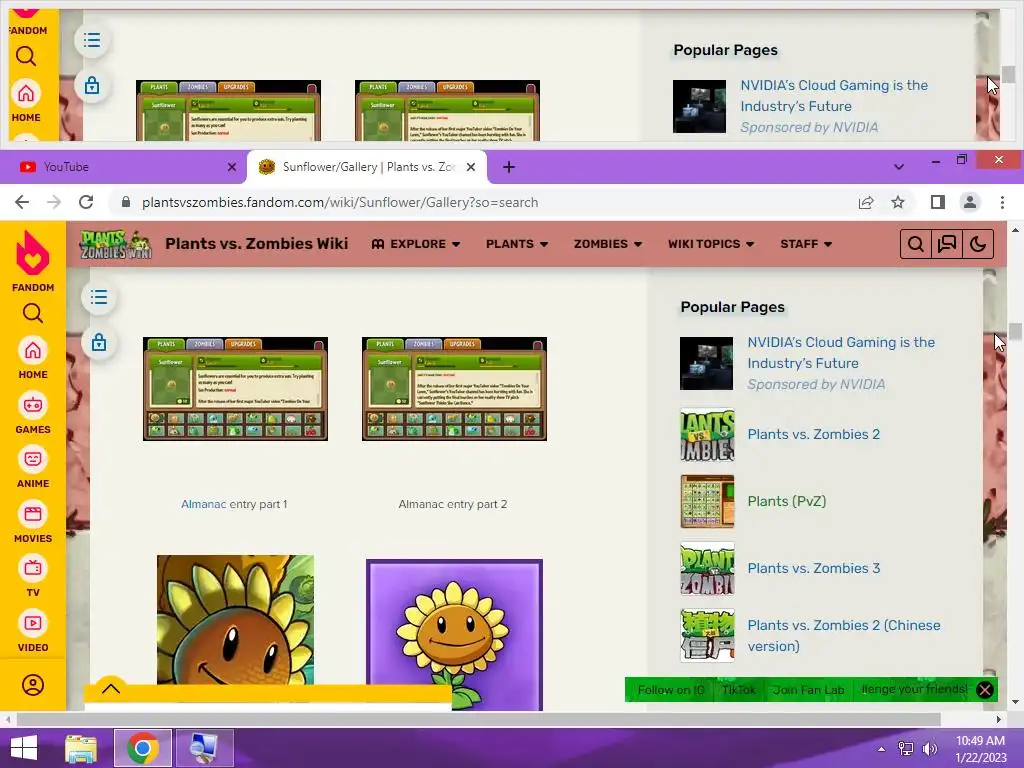Expand the ZOMBIES menu
The width and height of the screenshot is (1024, 768).
pyautogui.click(x=608, y=244)
